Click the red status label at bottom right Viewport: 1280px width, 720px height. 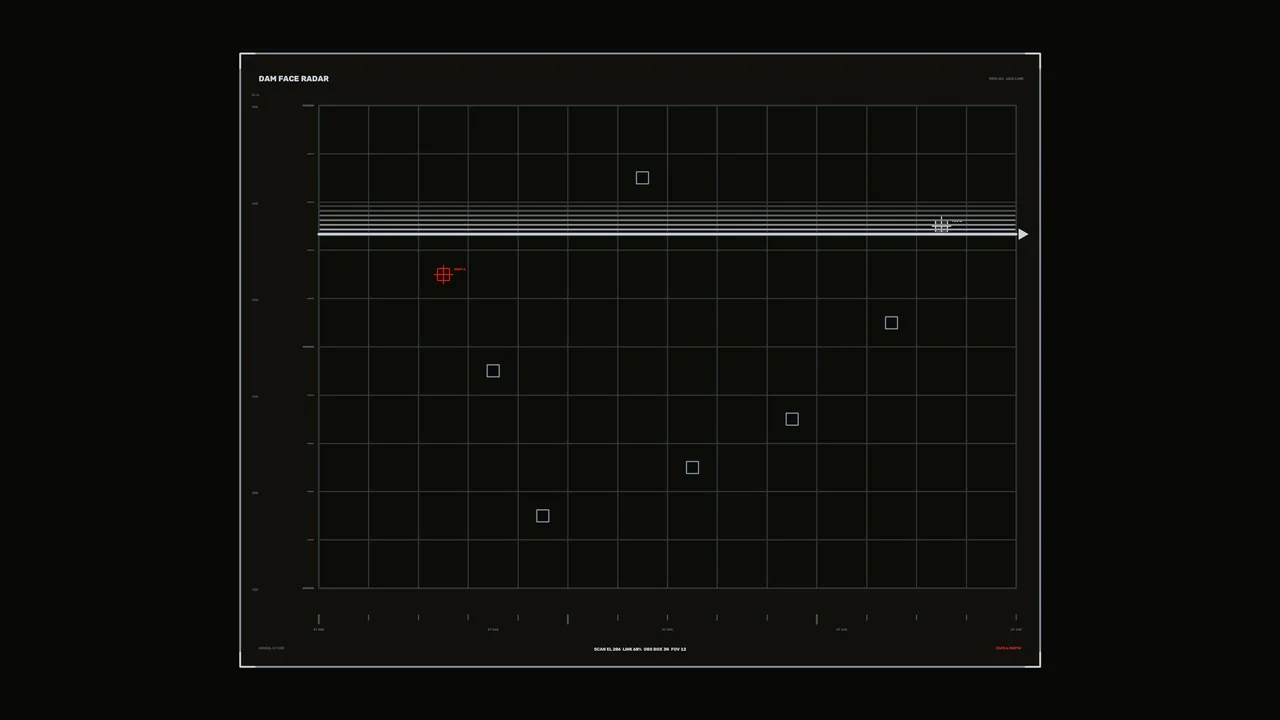point(1008,648)
